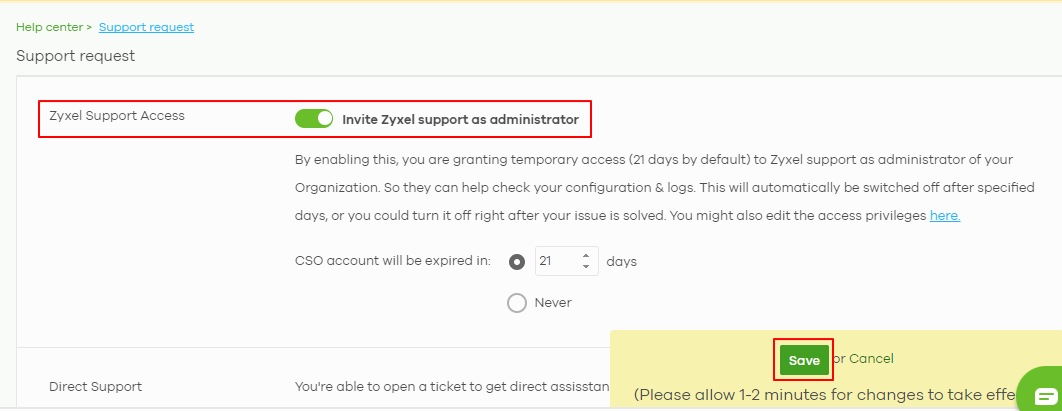Viewport: 1062px width, 411px height.
Task: Follow the 'here.' access privileges link
Action: (945, 216)
